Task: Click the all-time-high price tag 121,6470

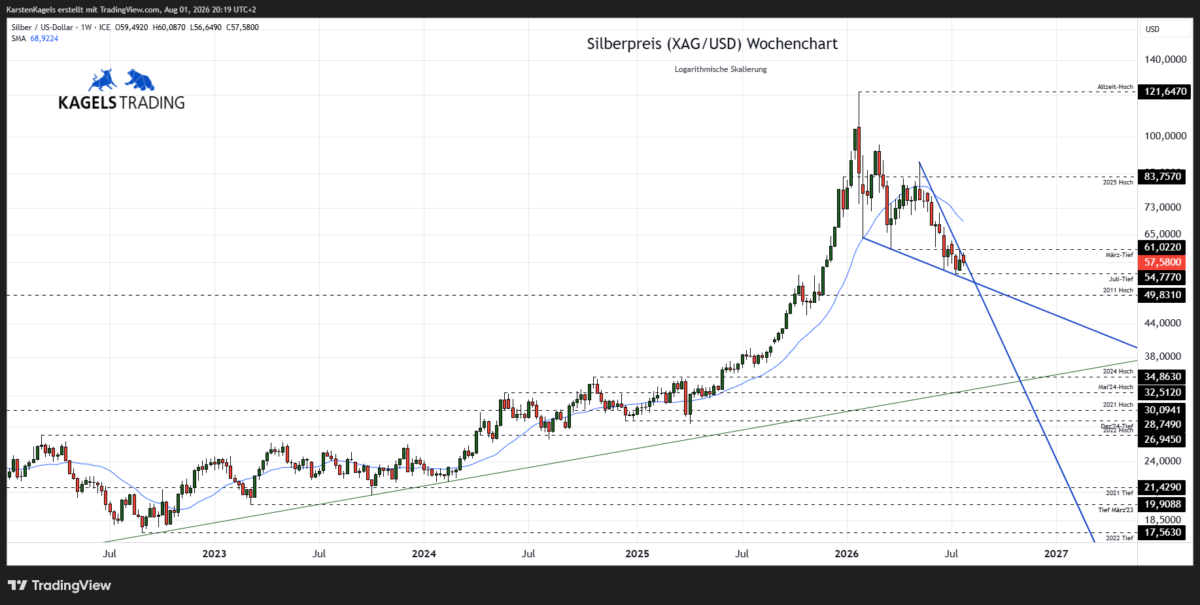Action: [x=1165, y=91]
